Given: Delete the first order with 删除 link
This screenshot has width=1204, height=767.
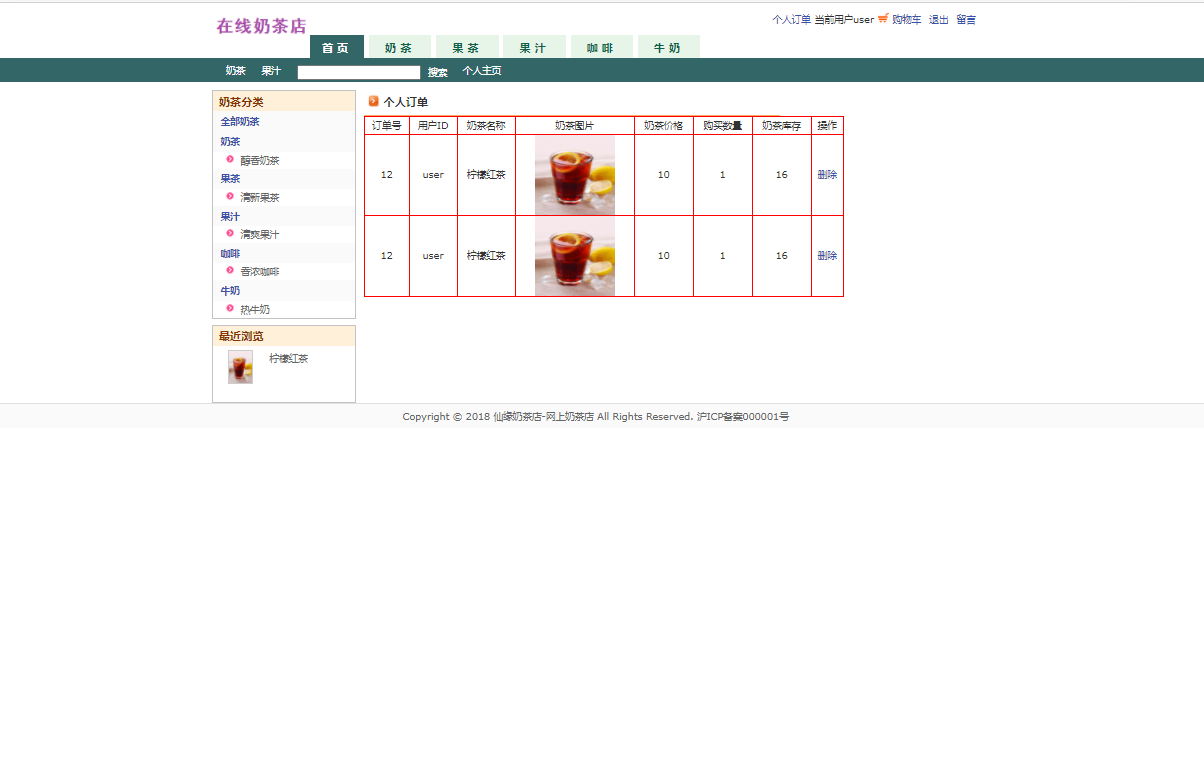Looking at the screenshot, I should [827, 173].
